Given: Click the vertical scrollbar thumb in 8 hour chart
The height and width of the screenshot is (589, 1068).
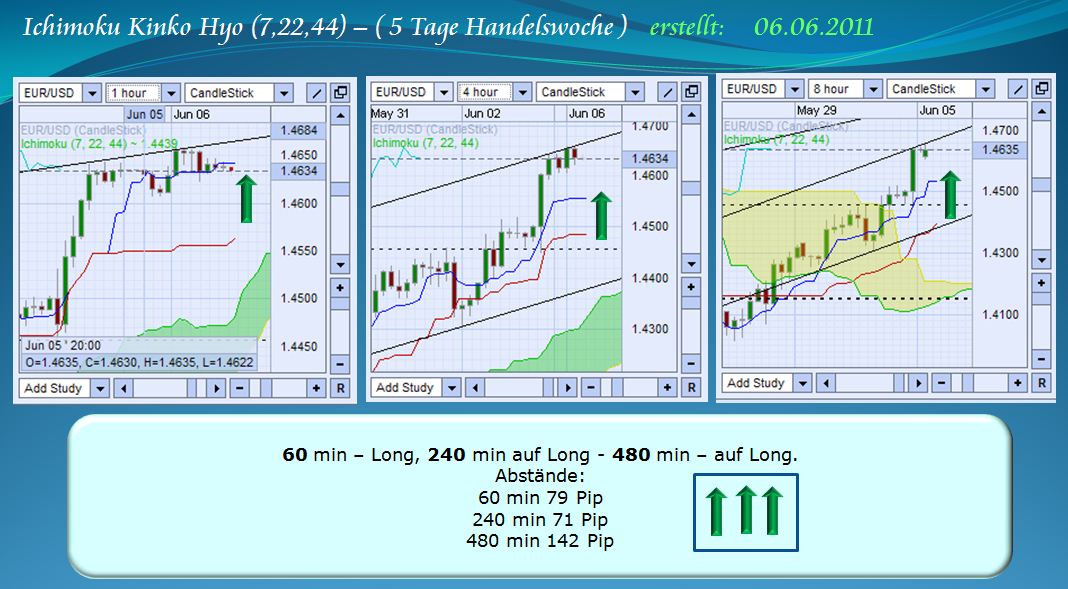Looking at the screenshot, I should point(1041,185).
